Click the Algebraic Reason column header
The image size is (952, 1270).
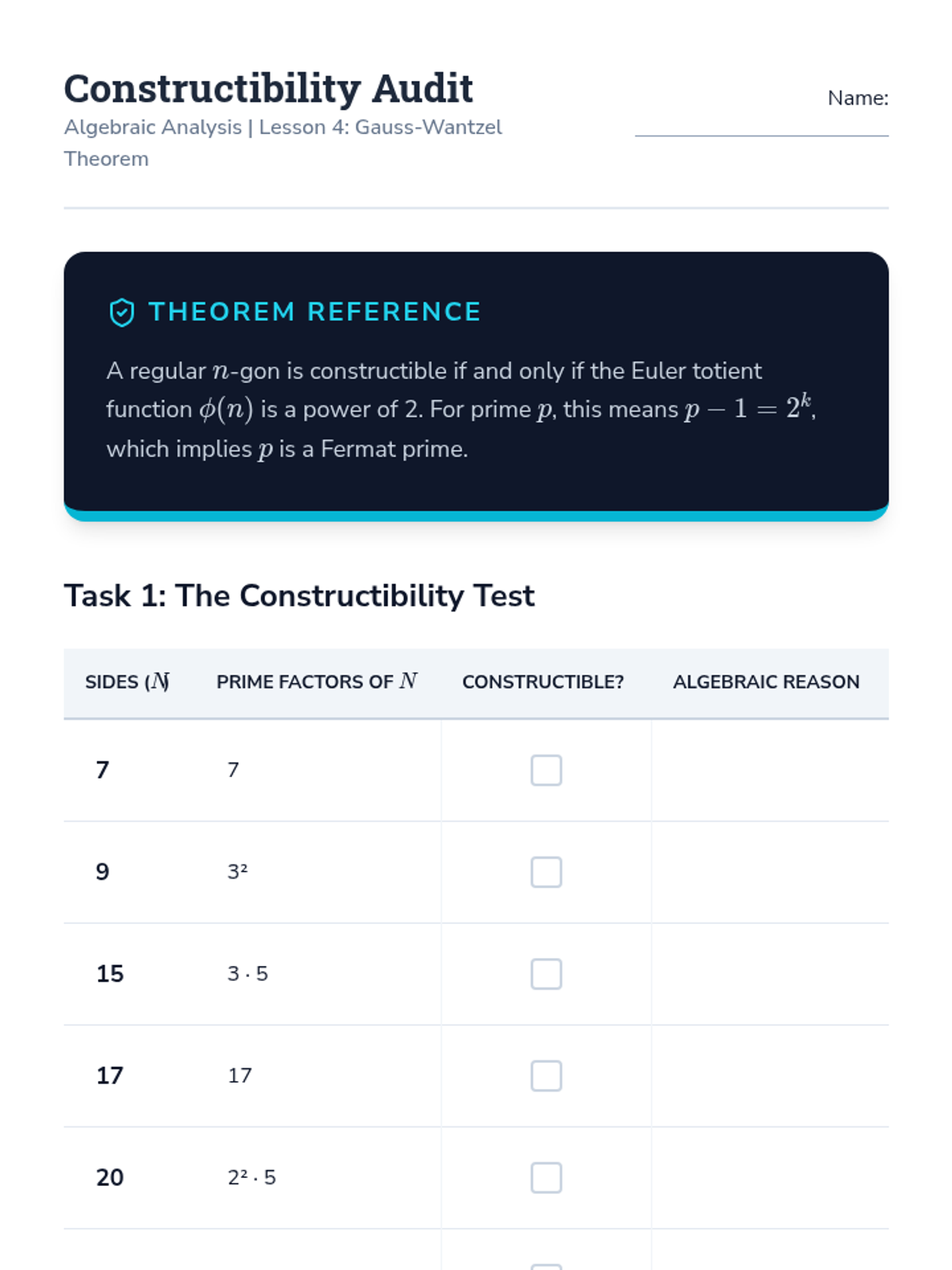click(766, 683)
